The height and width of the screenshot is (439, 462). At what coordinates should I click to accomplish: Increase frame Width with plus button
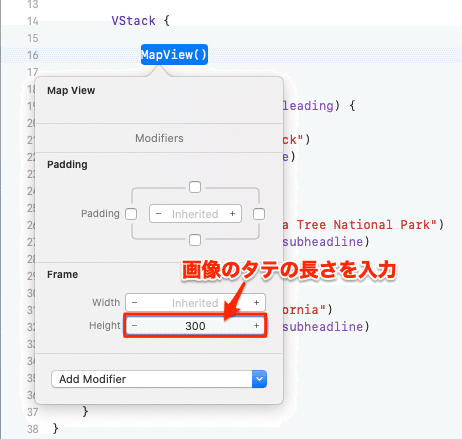coord(256,303)
